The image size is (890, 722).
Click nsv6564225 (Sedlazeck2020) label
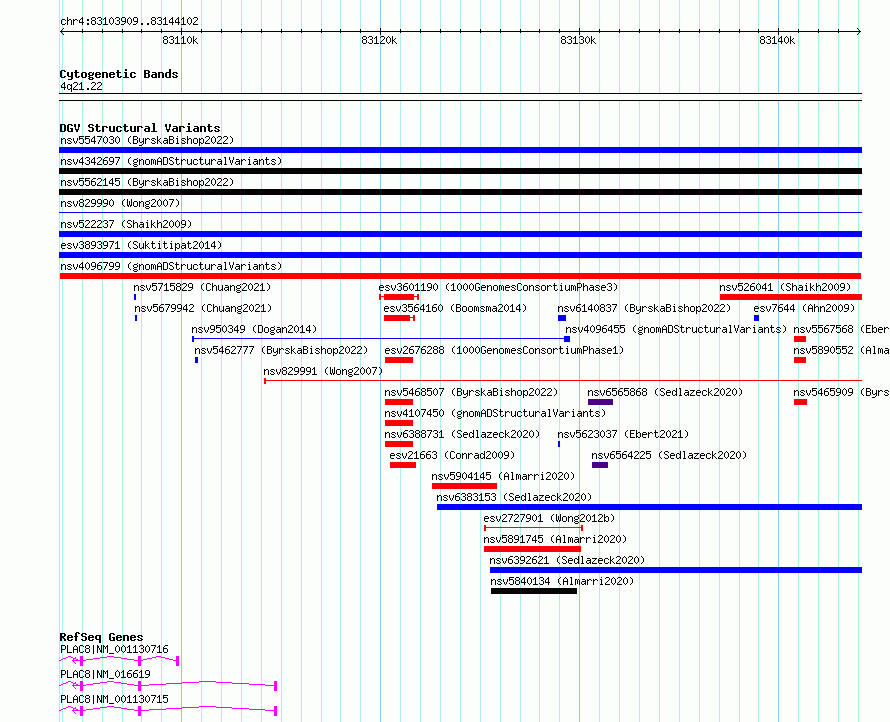pos(670,455)
